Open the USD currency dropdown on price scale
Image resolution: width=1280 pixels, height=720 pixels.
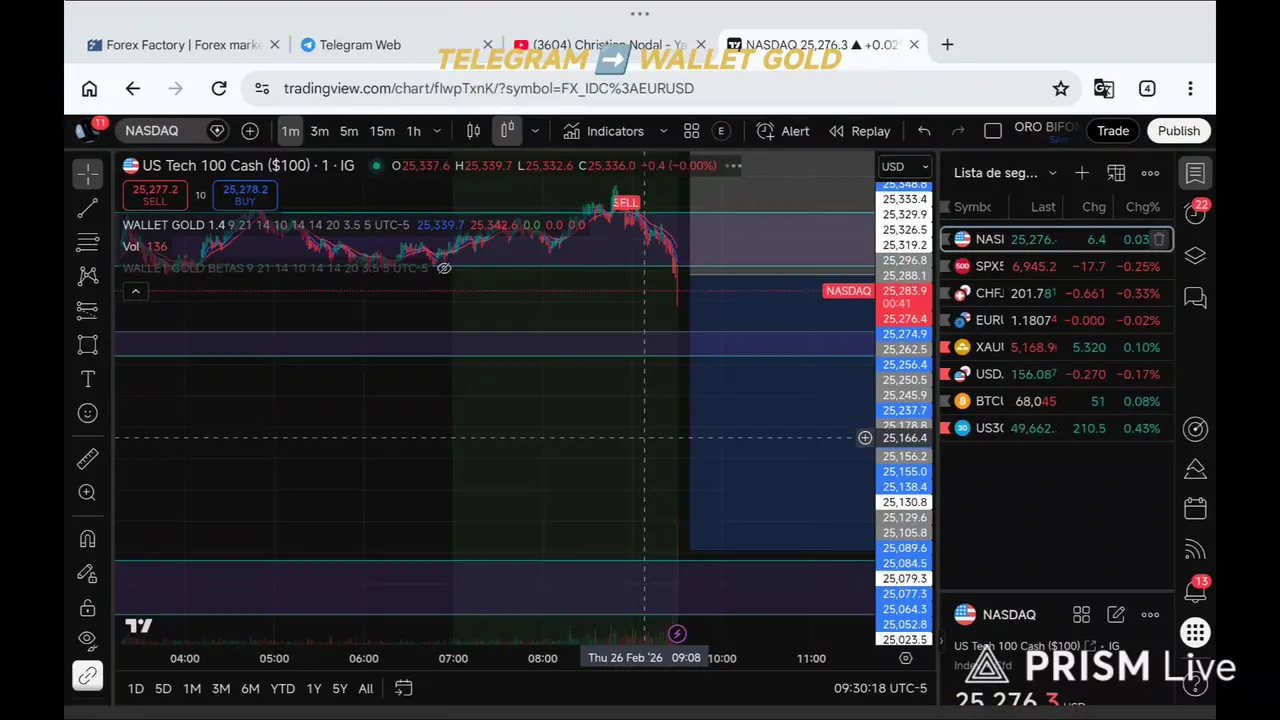(x=904, y=167)
